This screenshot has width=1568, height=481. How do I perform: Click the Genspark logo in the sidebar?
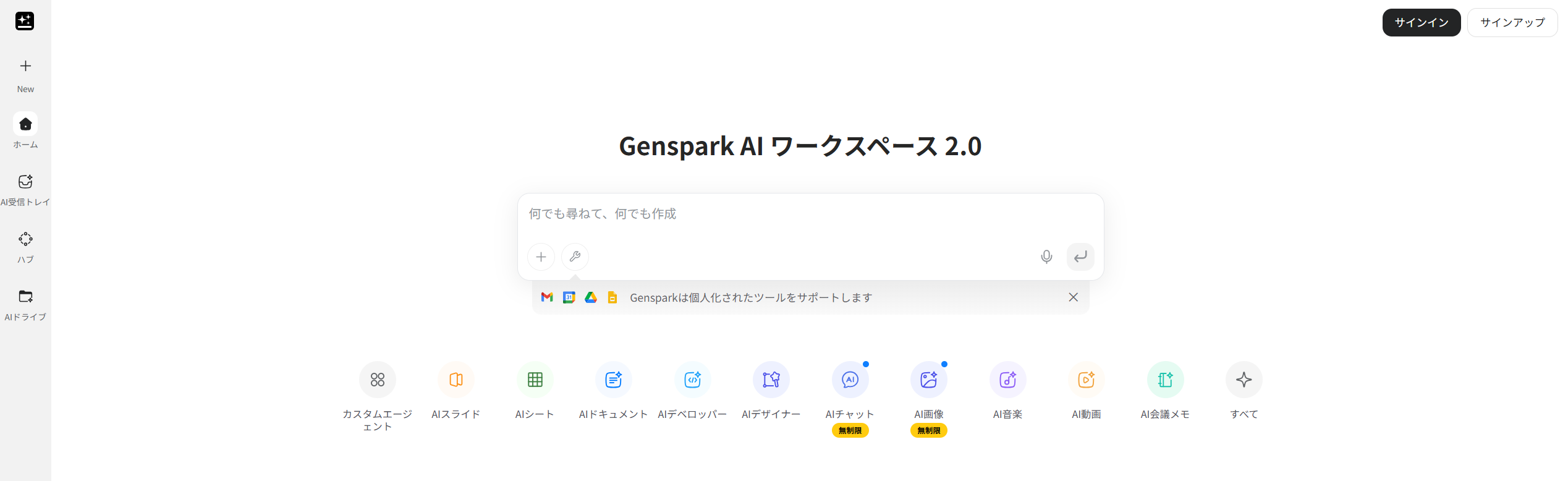(25, 21)
